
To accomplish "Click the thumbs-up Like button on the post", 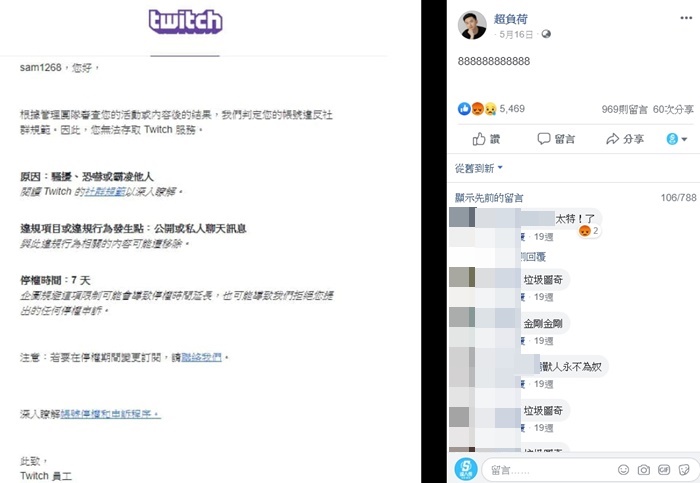I will [x=487, y=140].
